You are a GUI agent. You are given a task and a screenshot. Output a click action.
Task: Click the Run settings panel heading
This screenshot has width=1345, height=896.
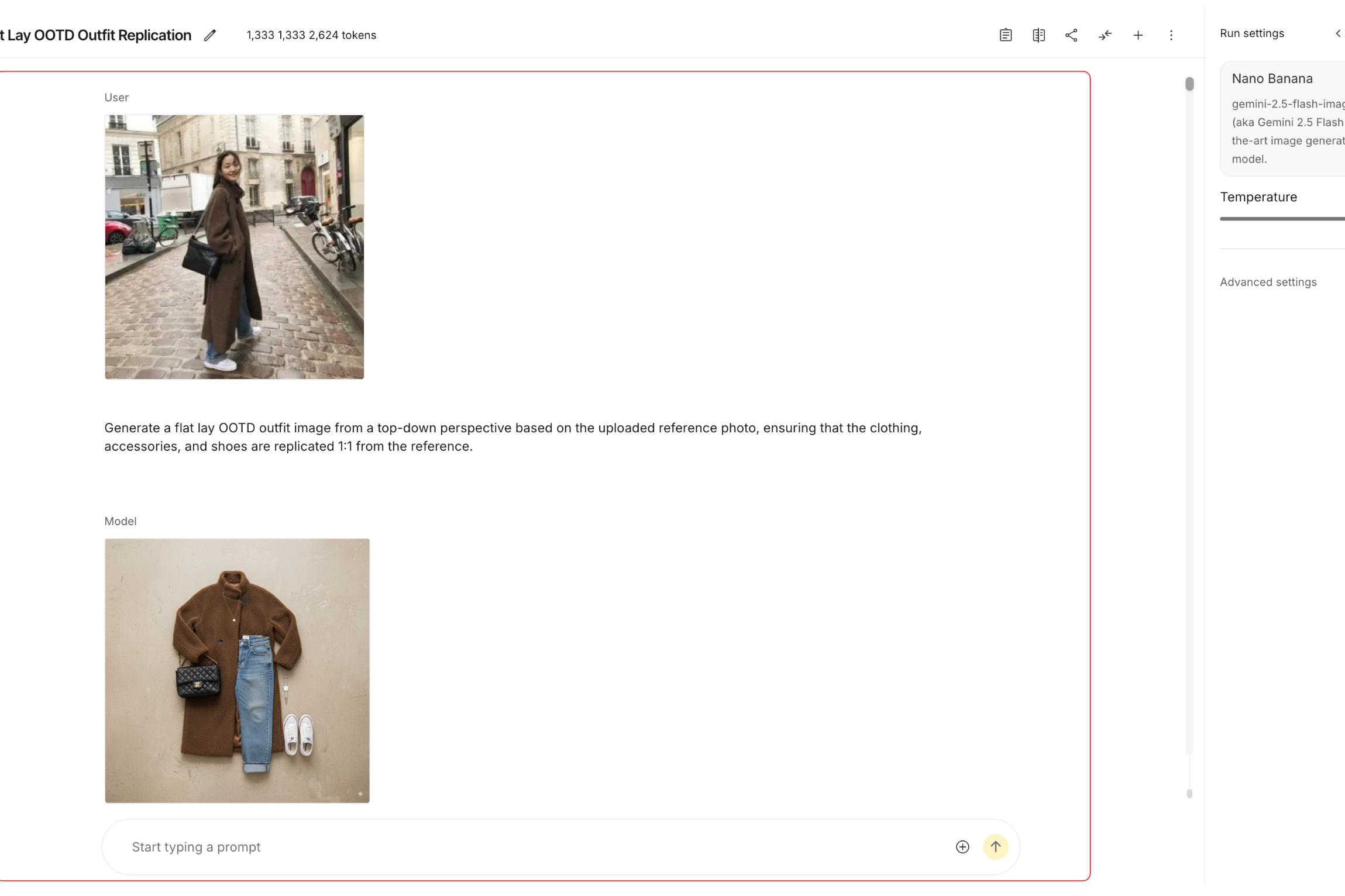pyautogui.click(x=1251, y=33)
